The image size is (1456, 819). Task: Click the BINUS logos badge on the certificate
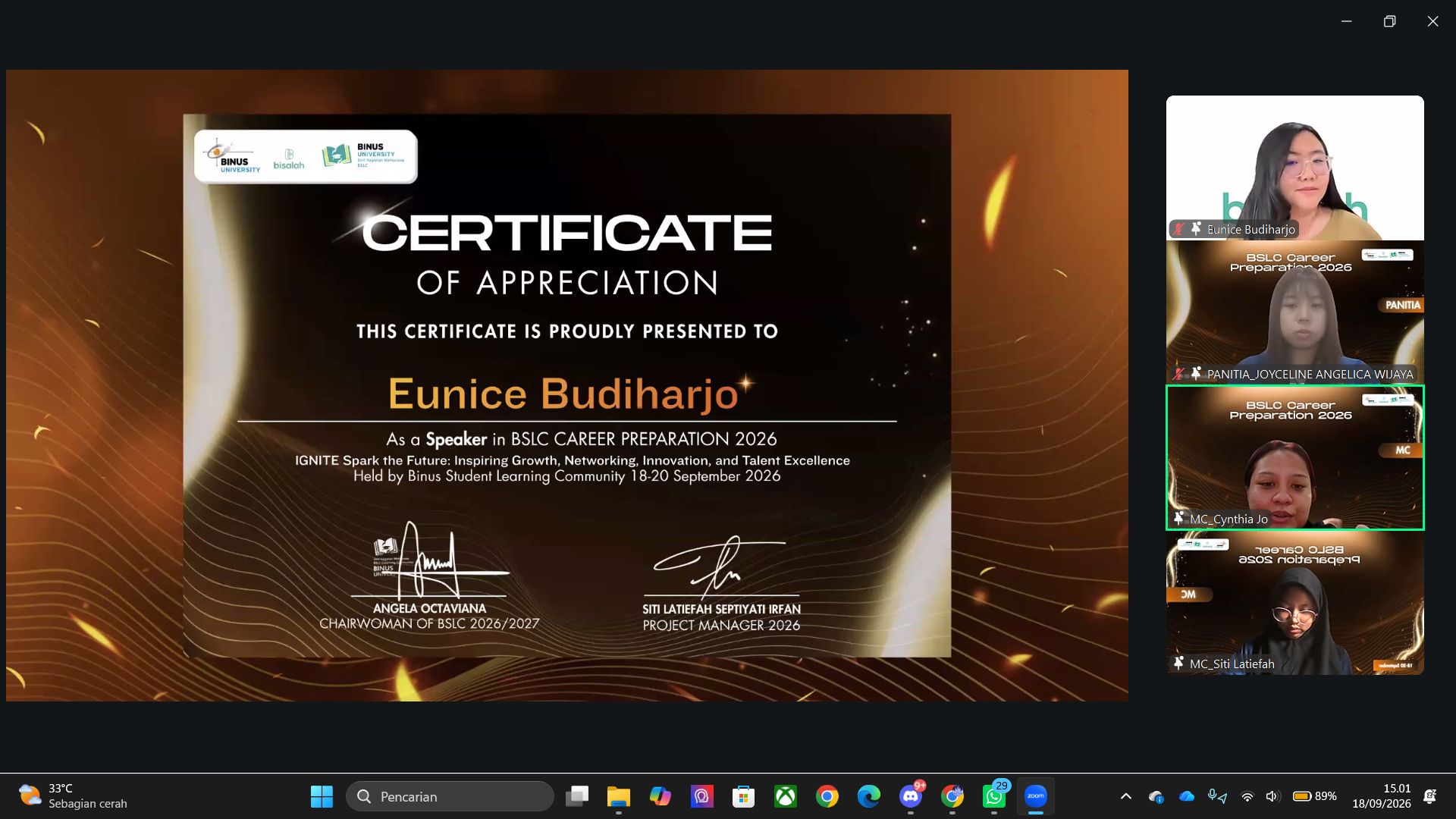306,156
